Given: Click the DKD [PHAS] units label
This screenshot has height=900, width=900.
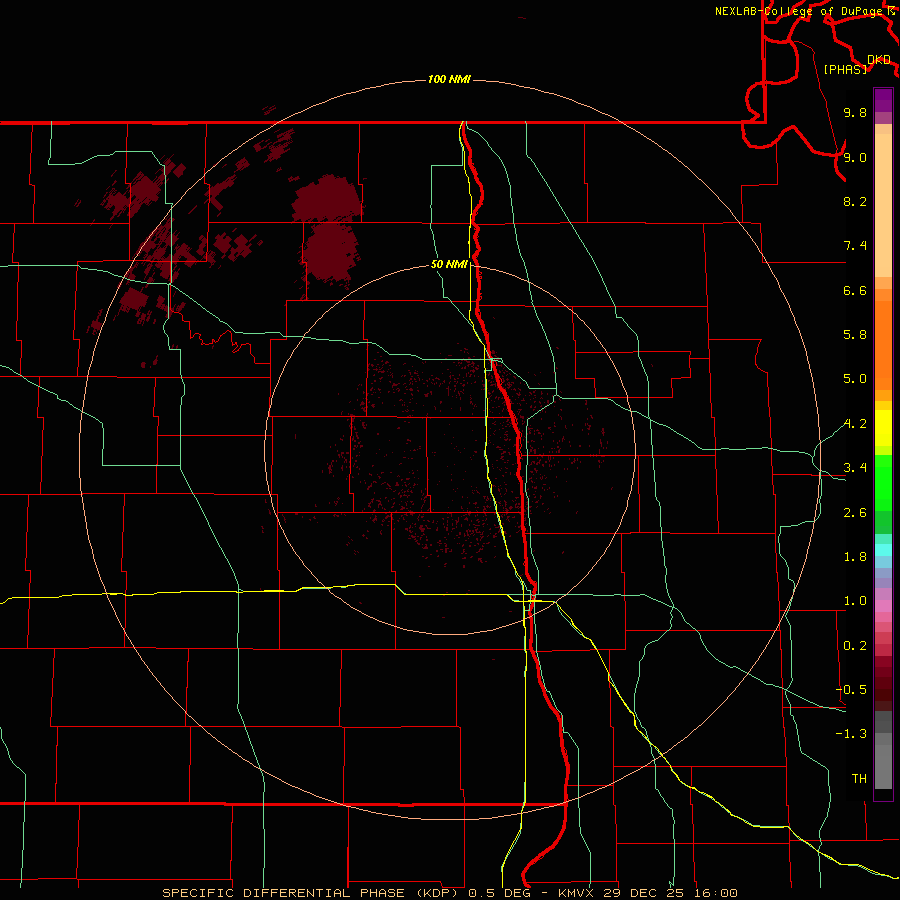Looking at the screenshot, I should tap(856, 64).
